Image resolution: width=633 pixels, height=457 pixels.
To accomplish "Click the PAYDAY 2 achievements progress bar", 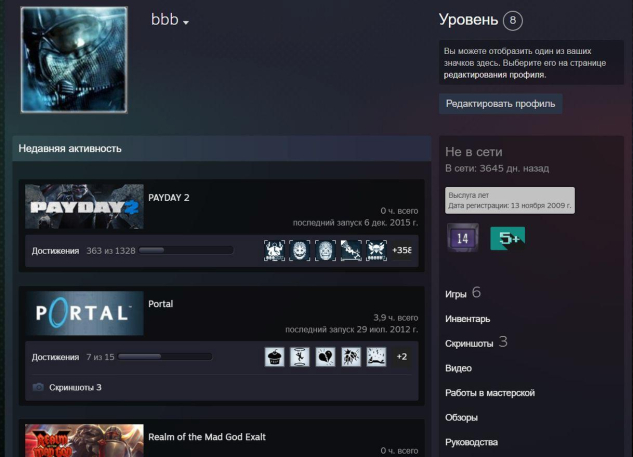I will 185,250.
